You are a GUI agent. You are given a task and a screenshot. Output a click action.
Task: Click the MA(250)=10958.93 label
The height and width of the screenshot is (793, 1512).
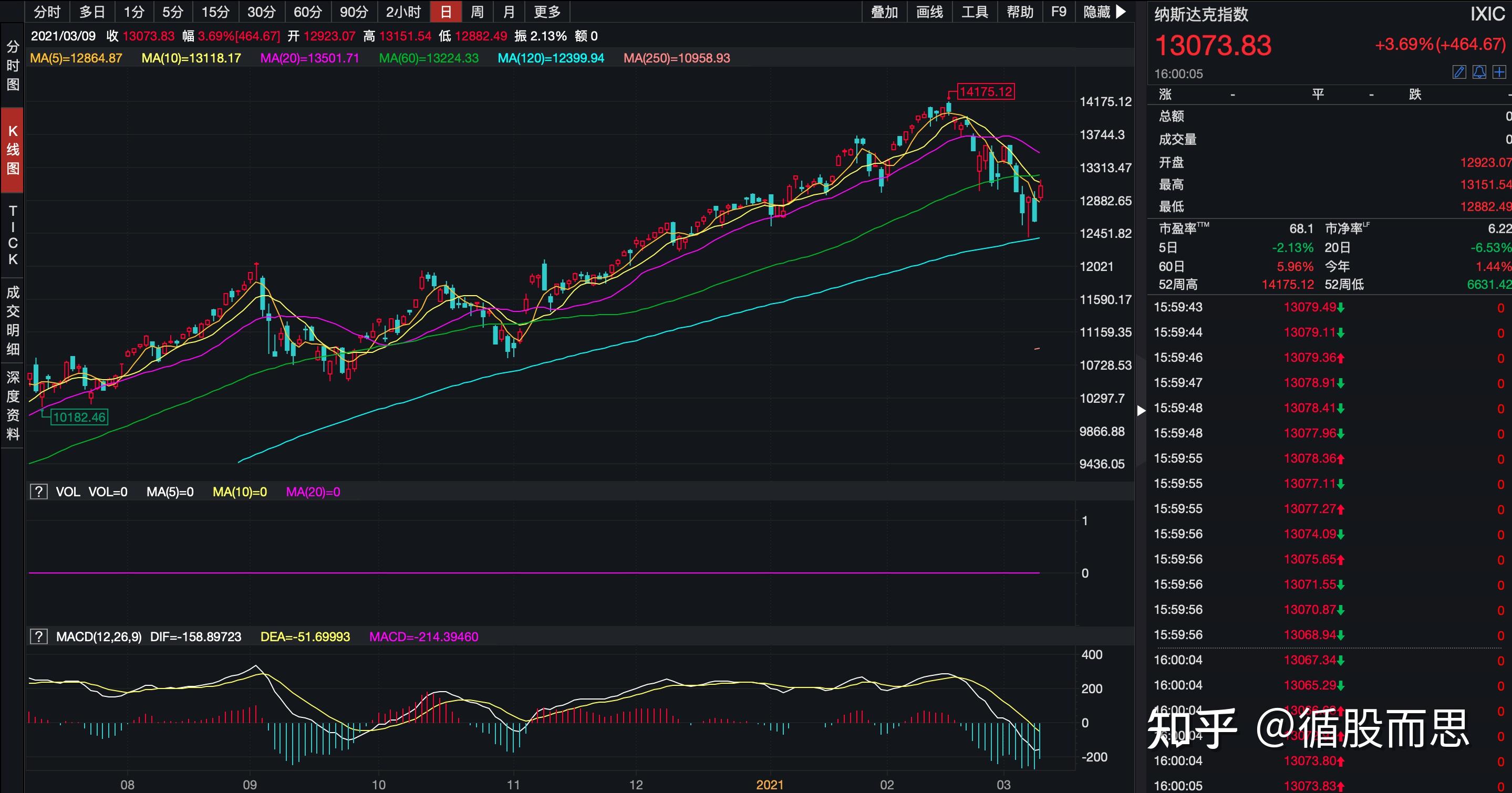click(x=677, y=58)
